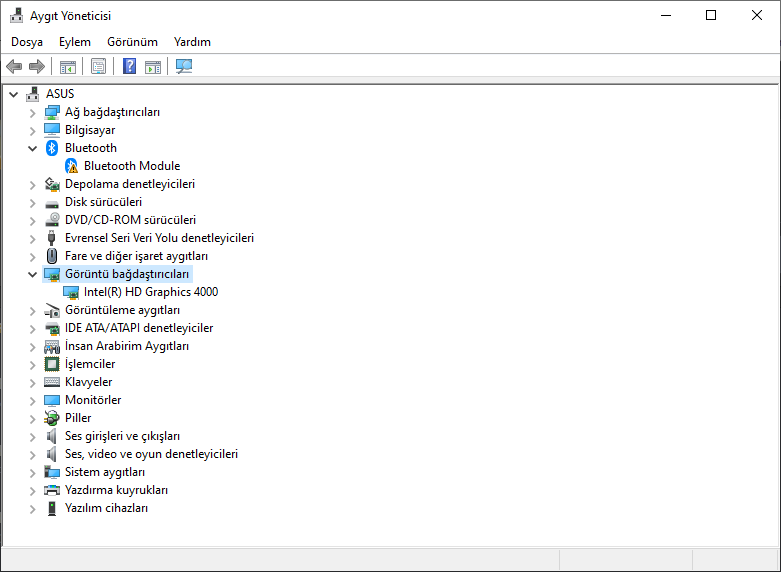Click the Monitörler screen icon
Screen dimensions: 781x572
[x=52, y=400]
